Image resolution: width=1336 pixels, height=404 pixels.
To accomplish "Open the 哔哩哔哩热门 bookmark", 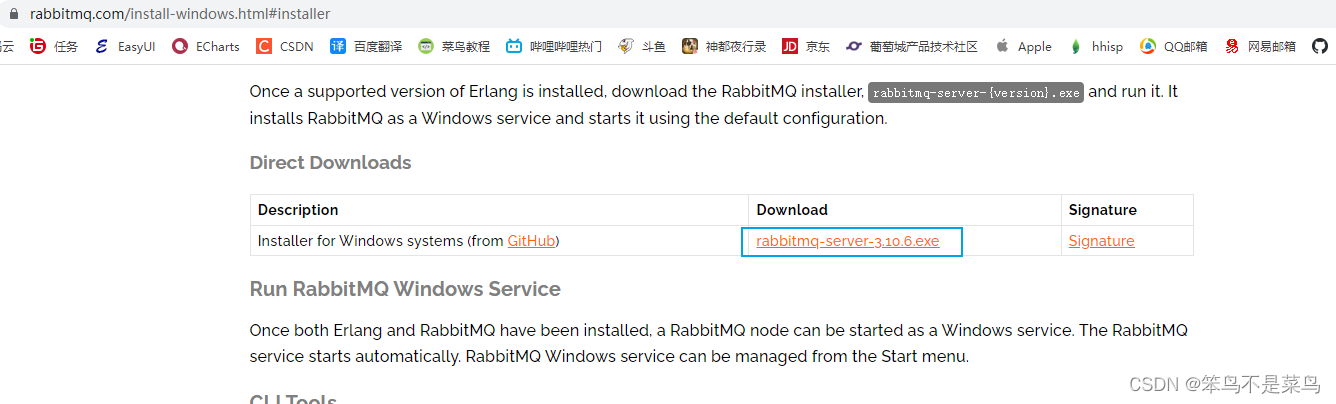I will pyautogui.click(x=554, y=46).
